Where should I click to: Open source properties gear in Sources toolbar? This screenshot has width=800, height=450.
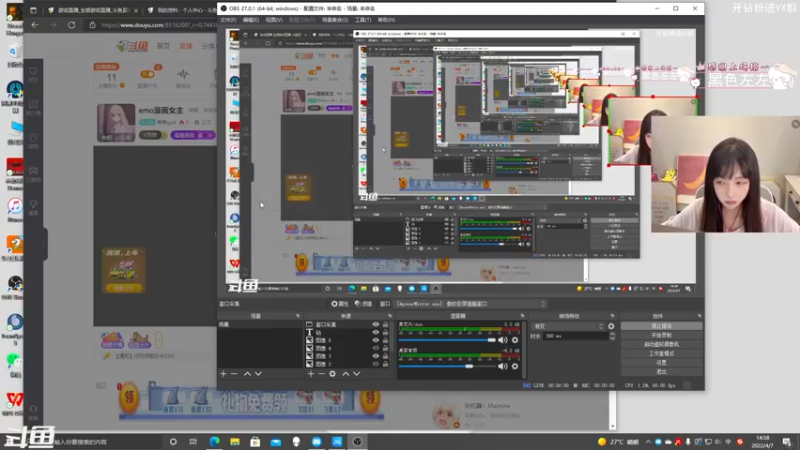[332, 374]
